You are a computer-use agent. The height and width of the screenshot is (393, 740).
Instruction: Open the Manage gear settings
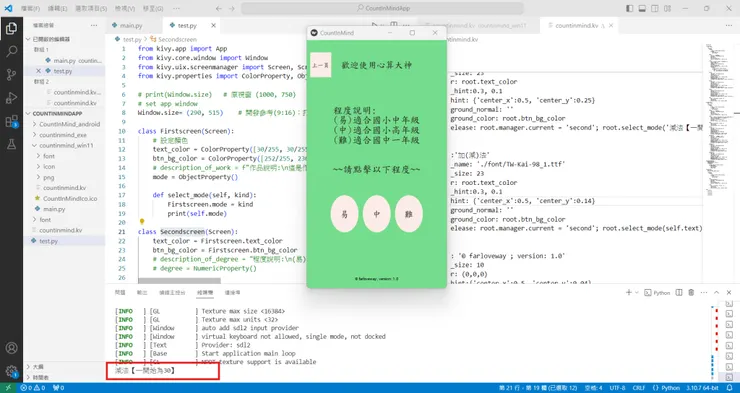[11, 371]
